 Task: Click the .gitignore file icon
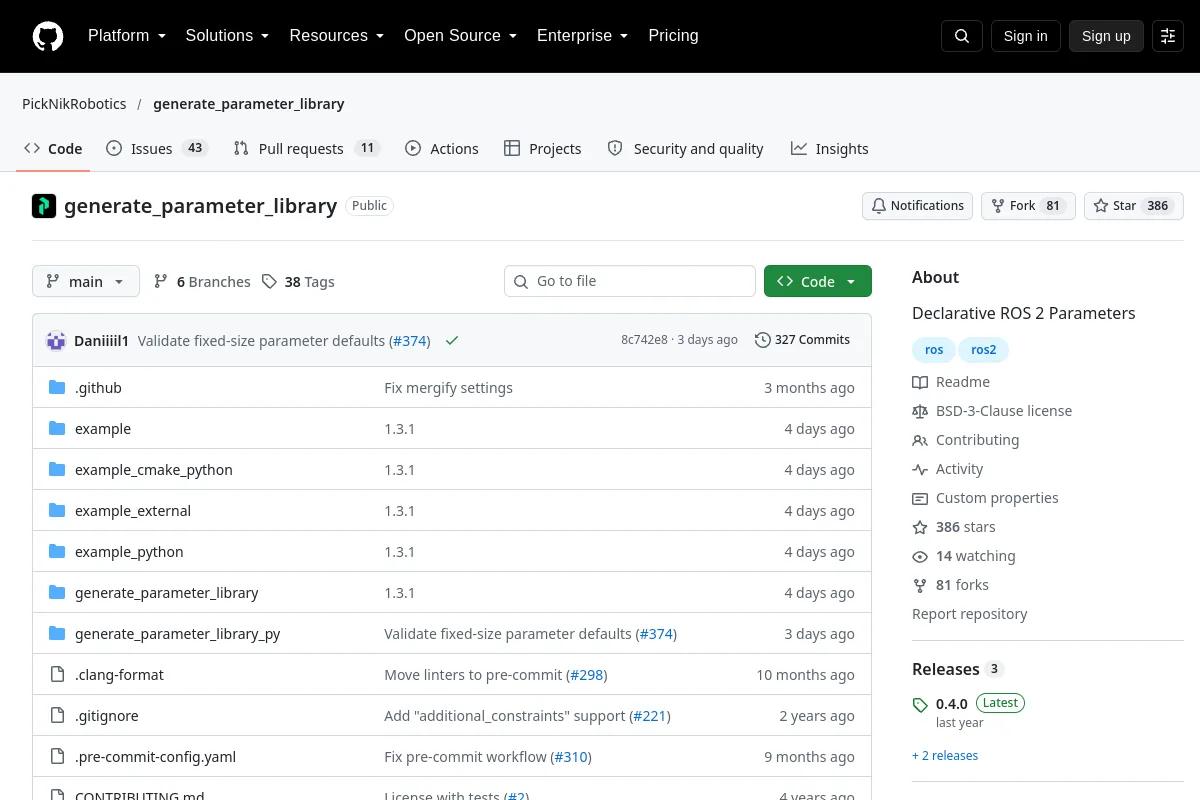[57, 716]
